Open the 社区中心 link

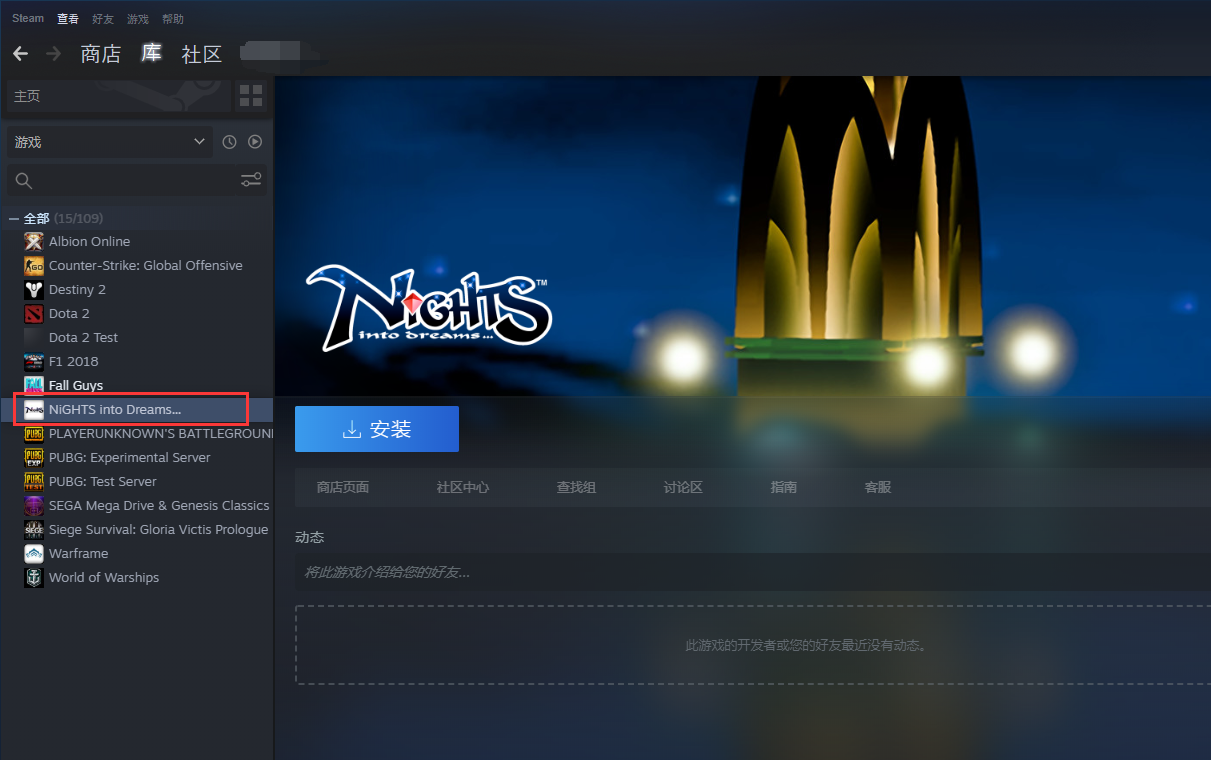[463, 487]
